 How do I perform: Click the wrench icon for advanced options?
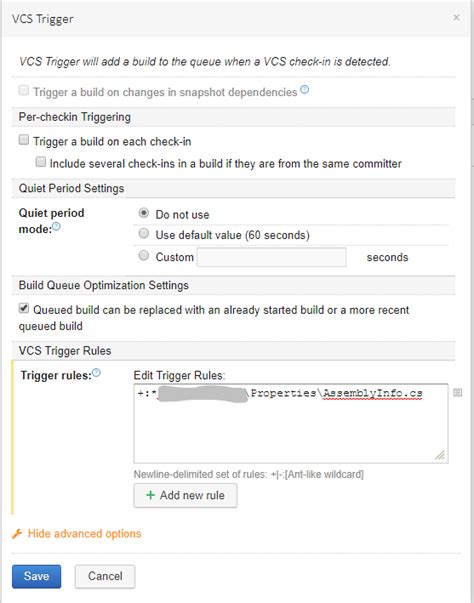click(x=17, y=534)
